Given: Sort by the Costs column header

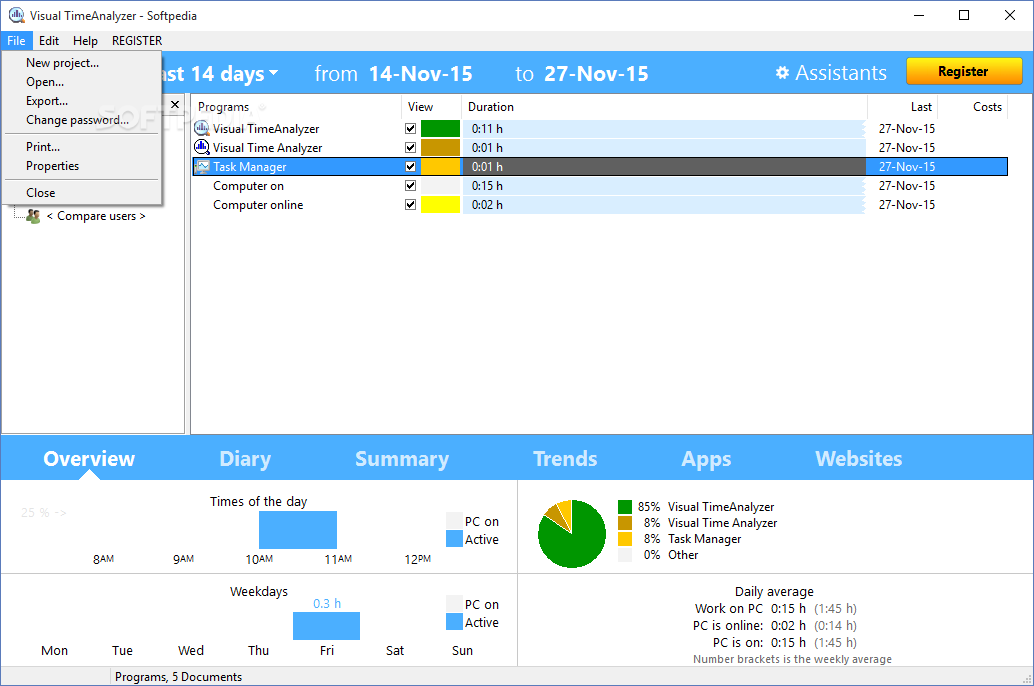Looking at the screenshot, I should pyautogui.click(x=973, y=107).
